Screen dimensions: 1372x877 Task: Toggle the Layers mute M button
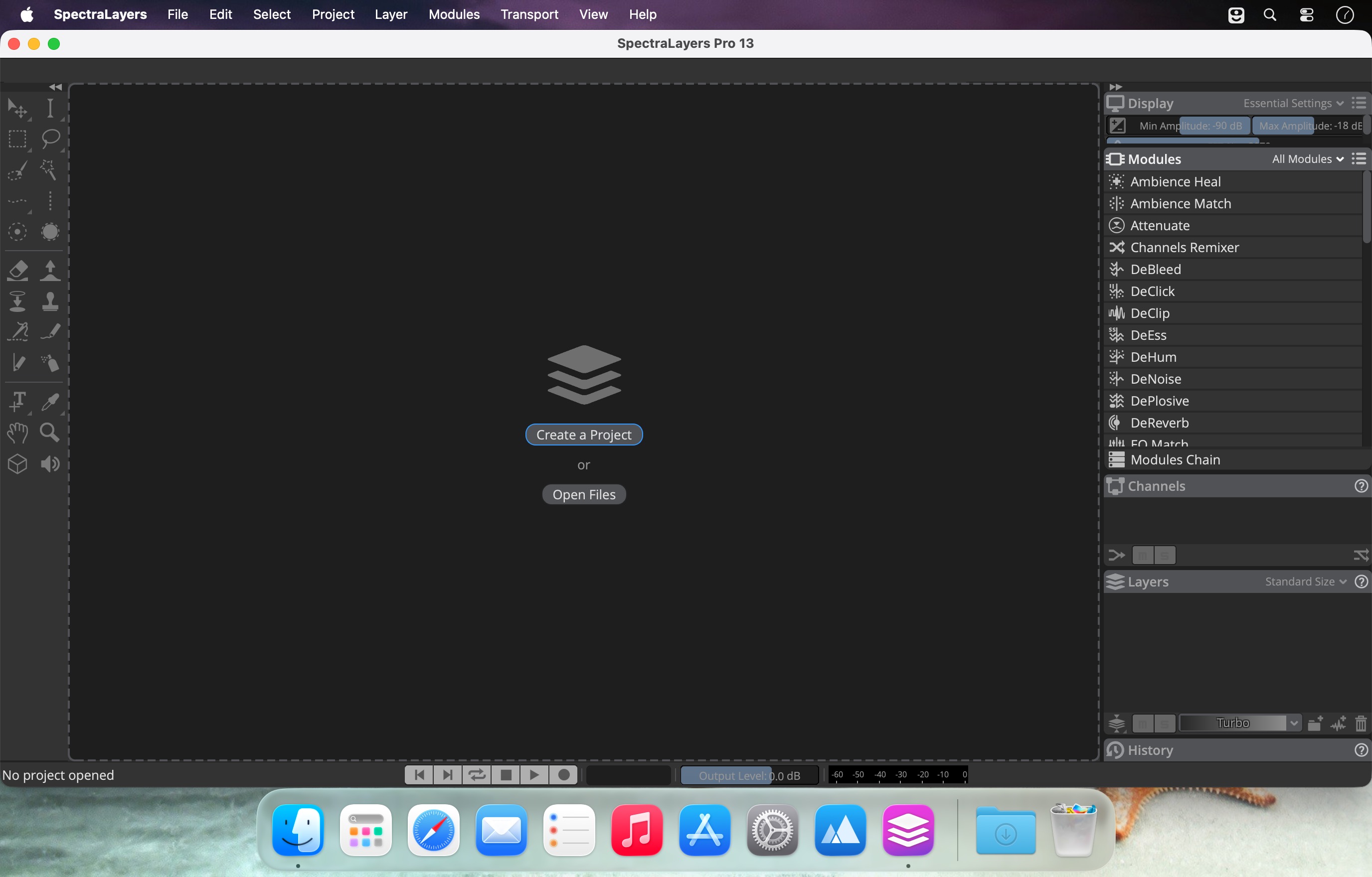coord(1143,723)
